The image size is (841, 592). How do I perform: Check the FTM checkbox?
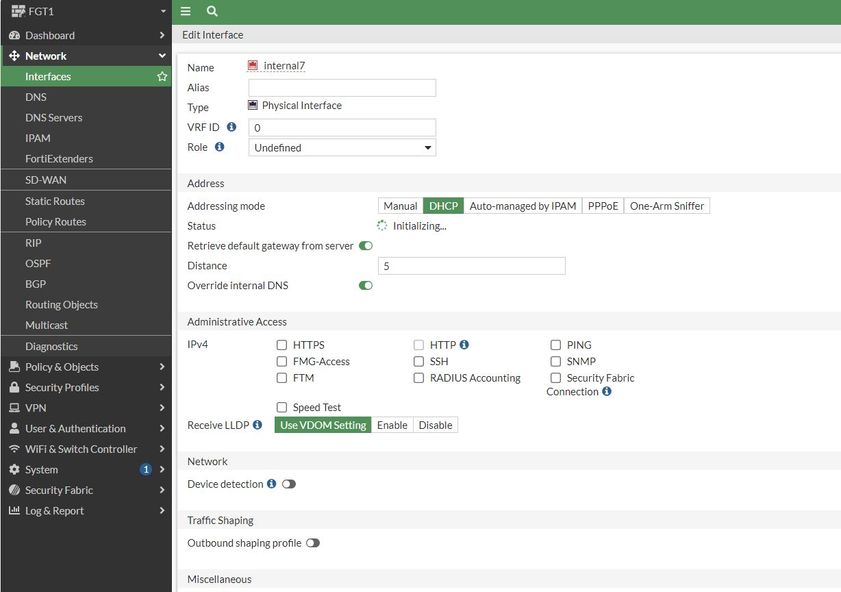[x=282, y=378]
